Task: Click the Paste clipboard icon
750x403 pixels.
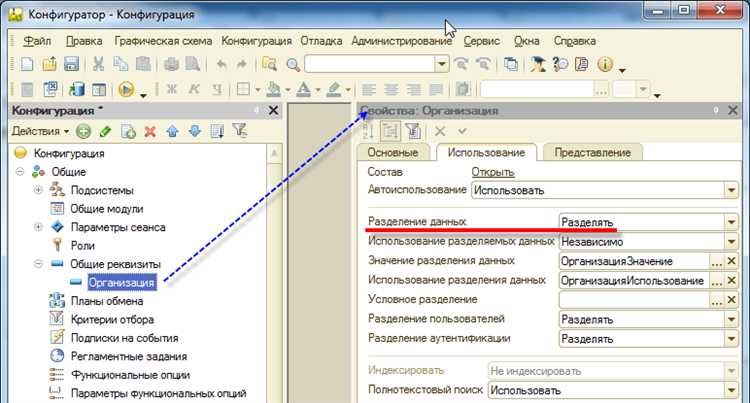Action: pyautogui.click(x=143, y=64)
